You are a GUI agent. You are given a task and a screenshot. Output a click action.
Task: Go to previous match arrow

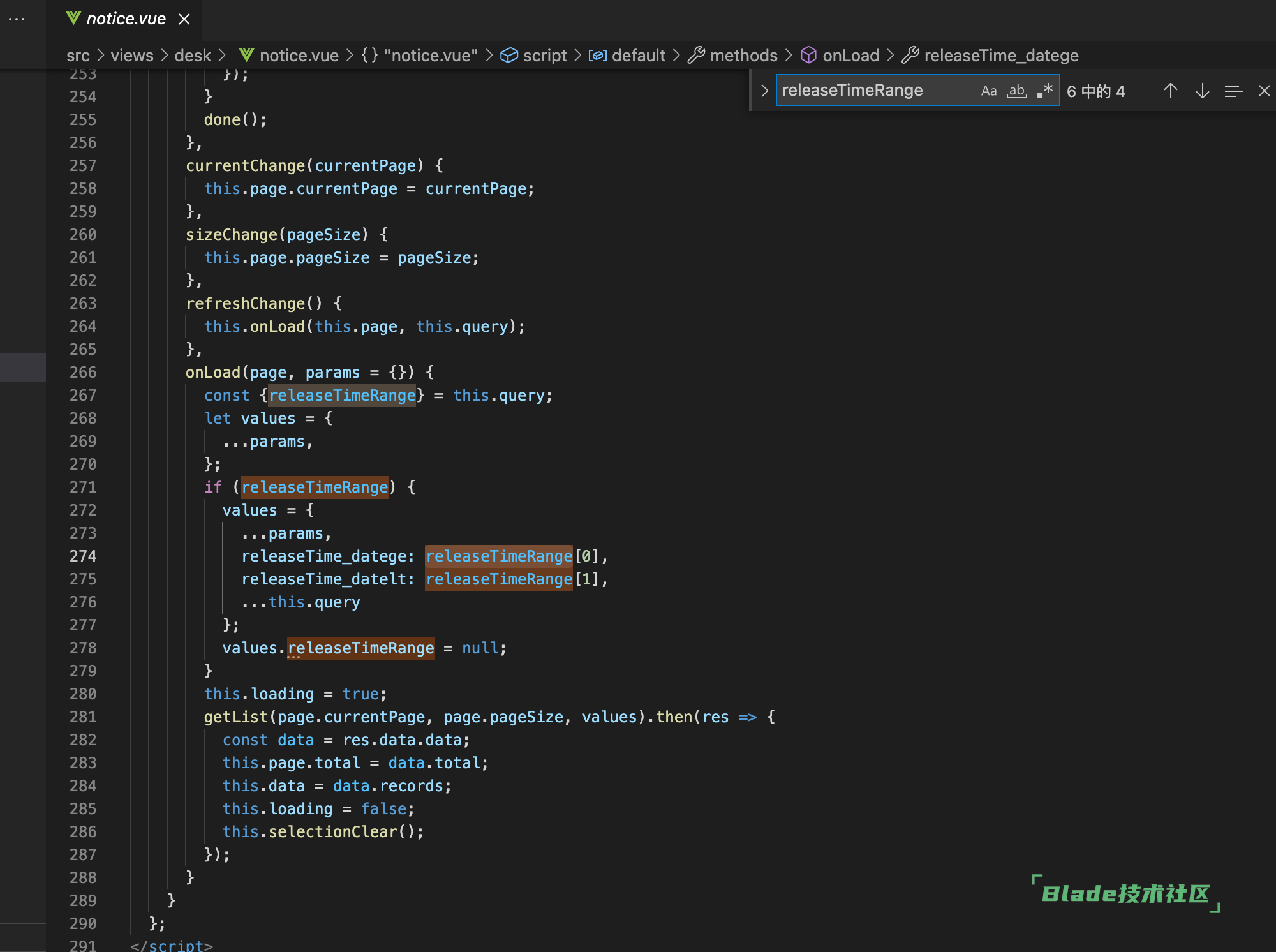(x=1170, y=91)
